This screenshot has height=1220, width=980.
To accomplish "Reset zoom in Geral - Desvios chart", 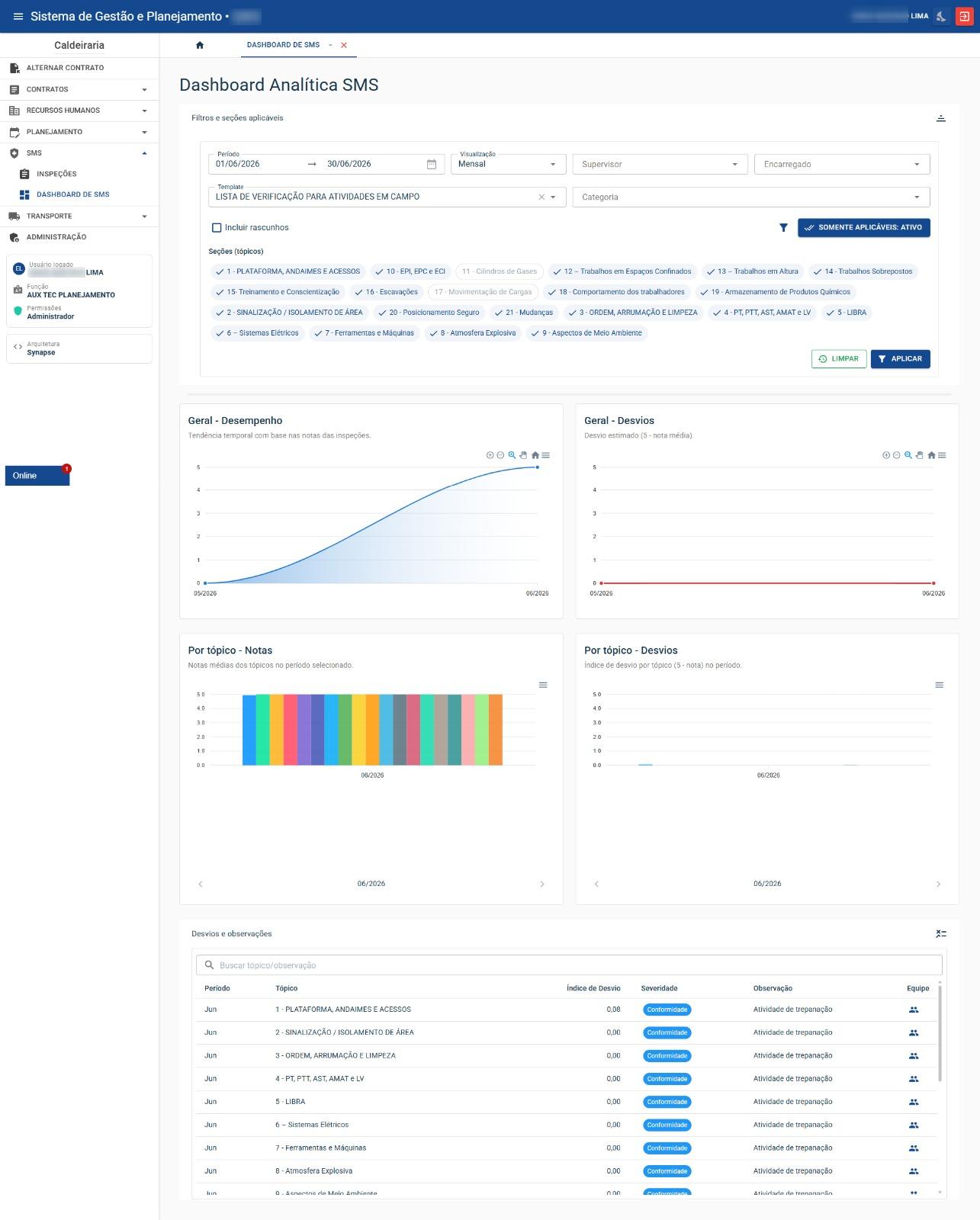I will click(931, 455).
